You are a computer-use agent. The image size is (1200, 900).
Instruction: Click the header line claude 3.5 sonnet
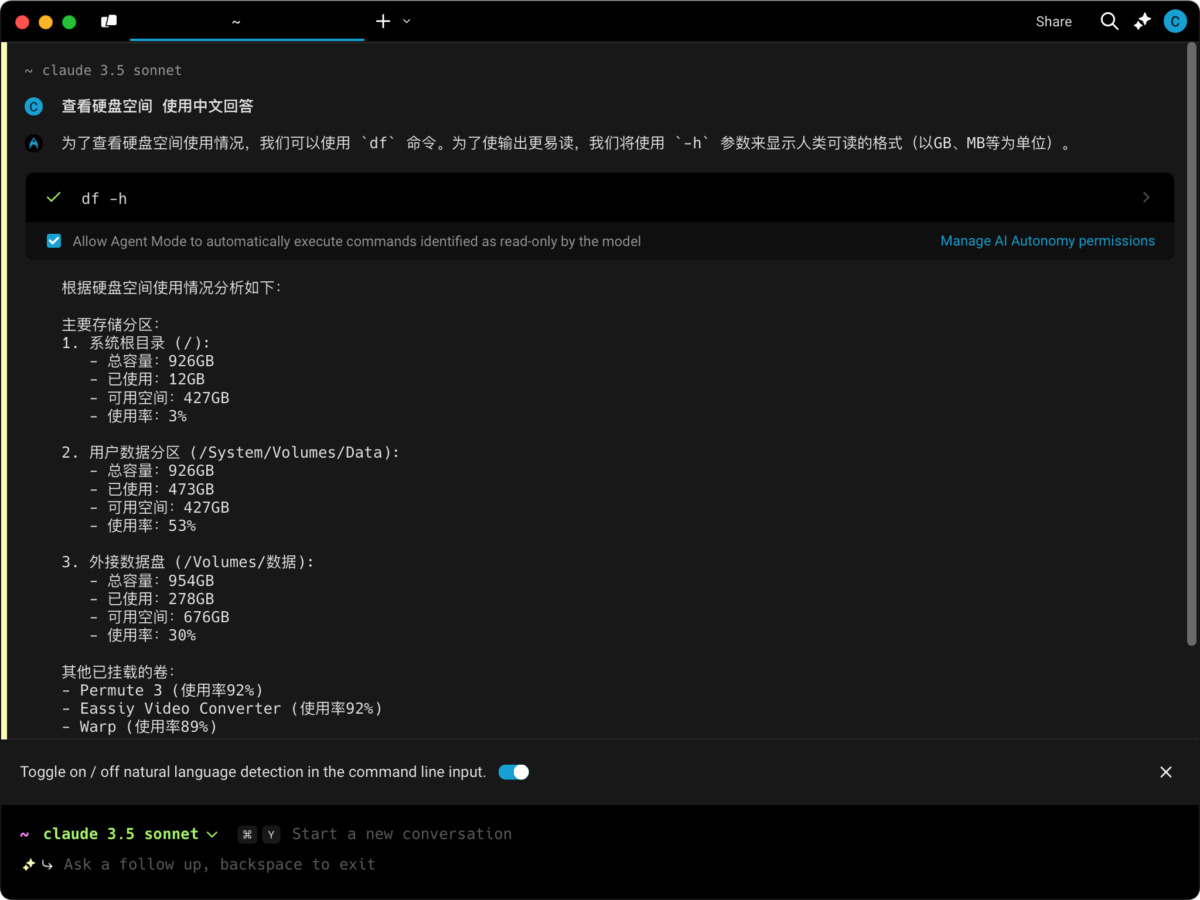point(103,71)
